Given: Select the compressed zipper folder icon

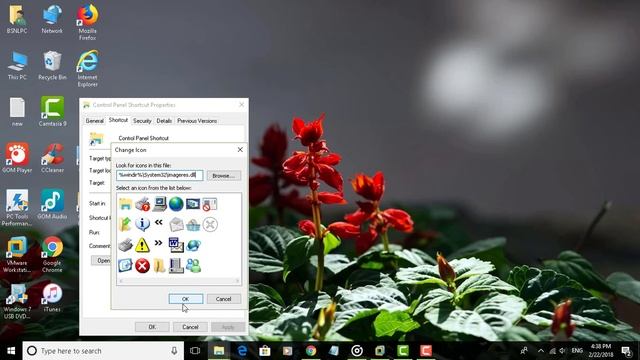Looking at the screenshot, I should [159, 266].
